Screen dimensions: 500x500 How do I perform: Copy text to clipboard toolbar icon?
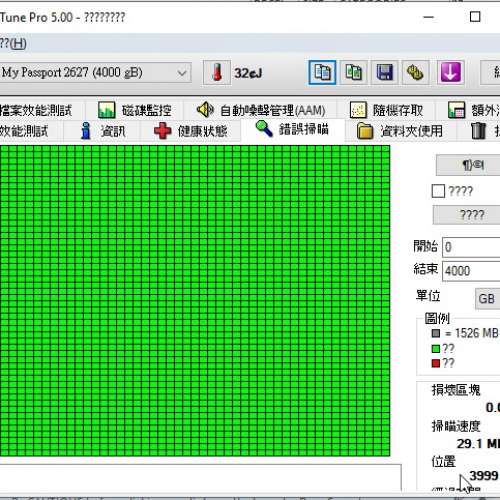[x=322, y=72]
